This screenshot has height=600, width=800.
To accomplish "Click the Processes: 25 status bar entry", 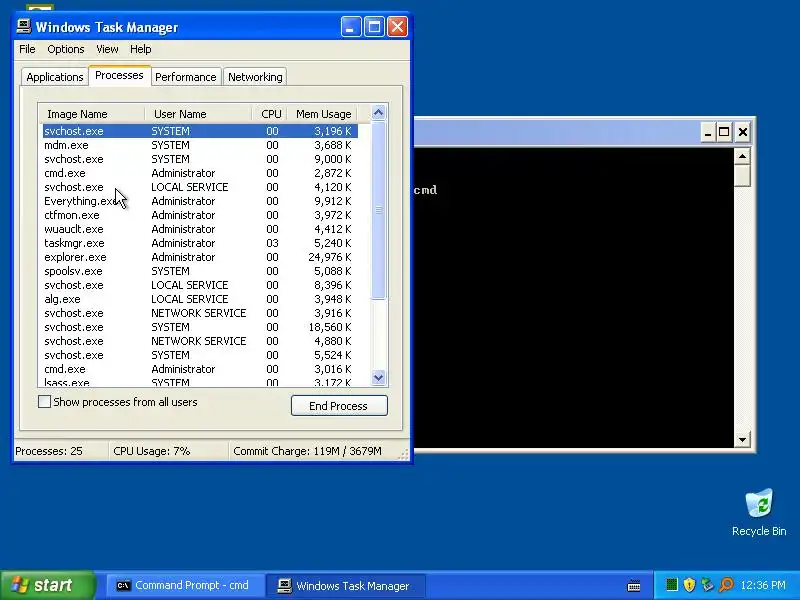I will [x=60, y=451].
